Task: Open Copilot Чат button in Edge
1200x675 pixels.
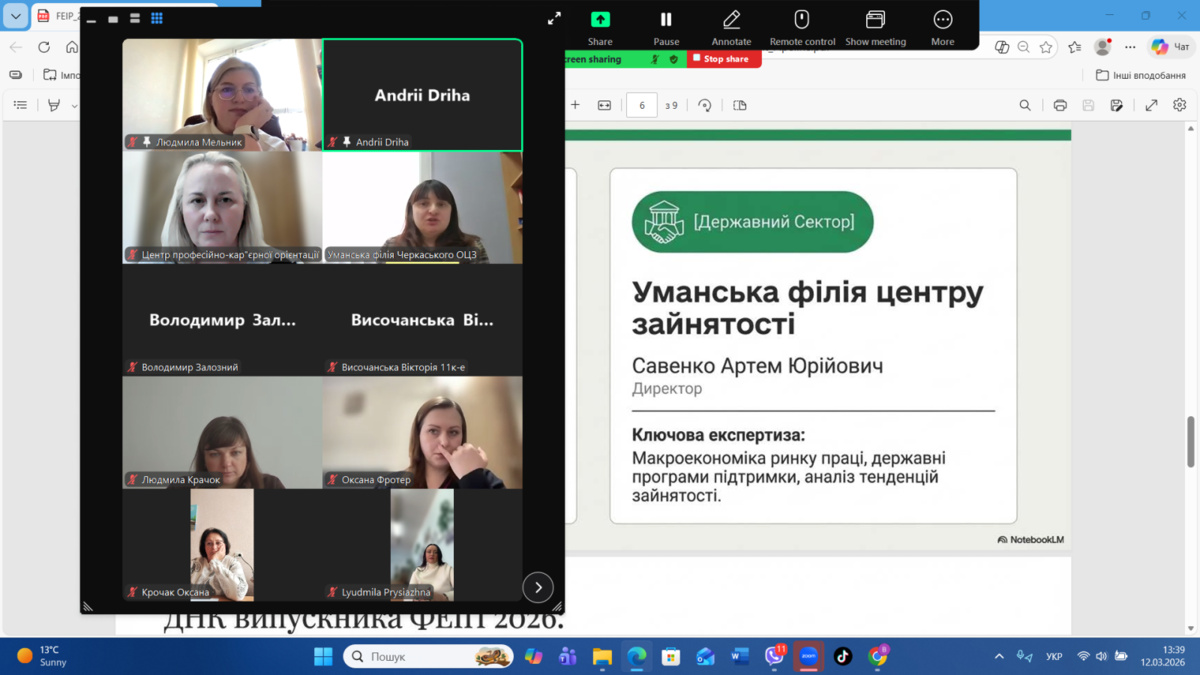Action: [x=1170, y=47]
